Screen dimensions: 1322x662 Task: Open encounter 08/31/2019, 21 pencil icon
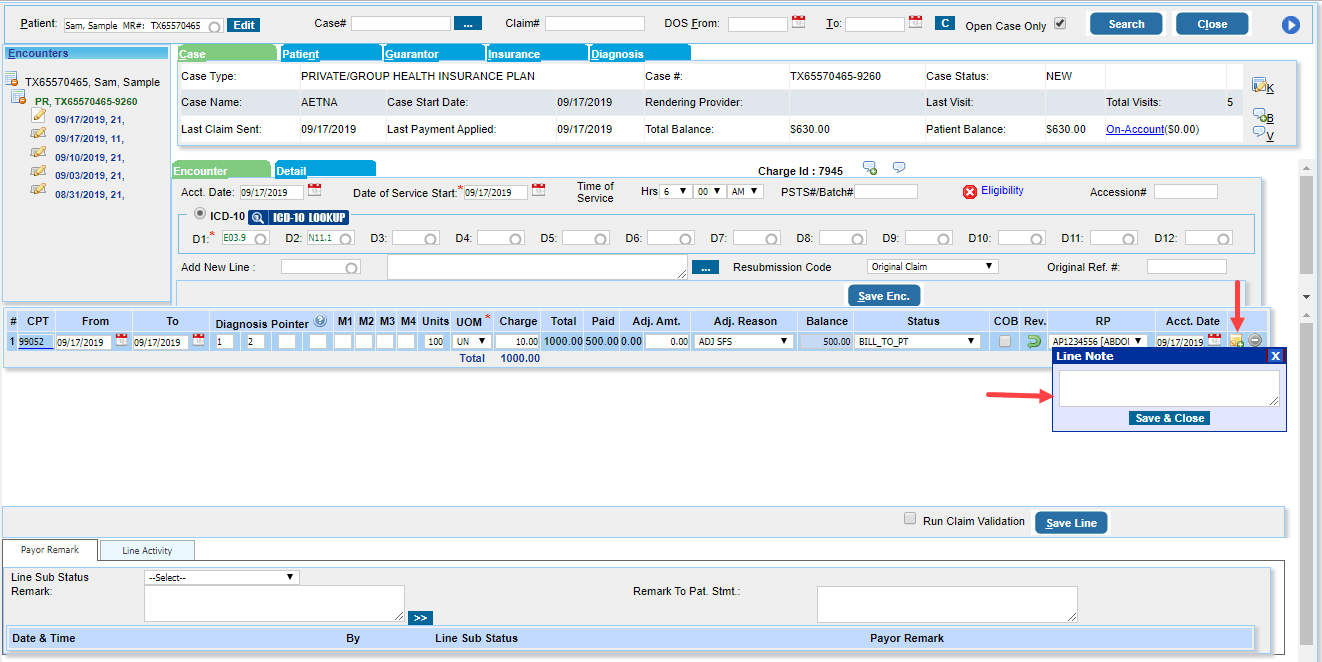(39, 188)
